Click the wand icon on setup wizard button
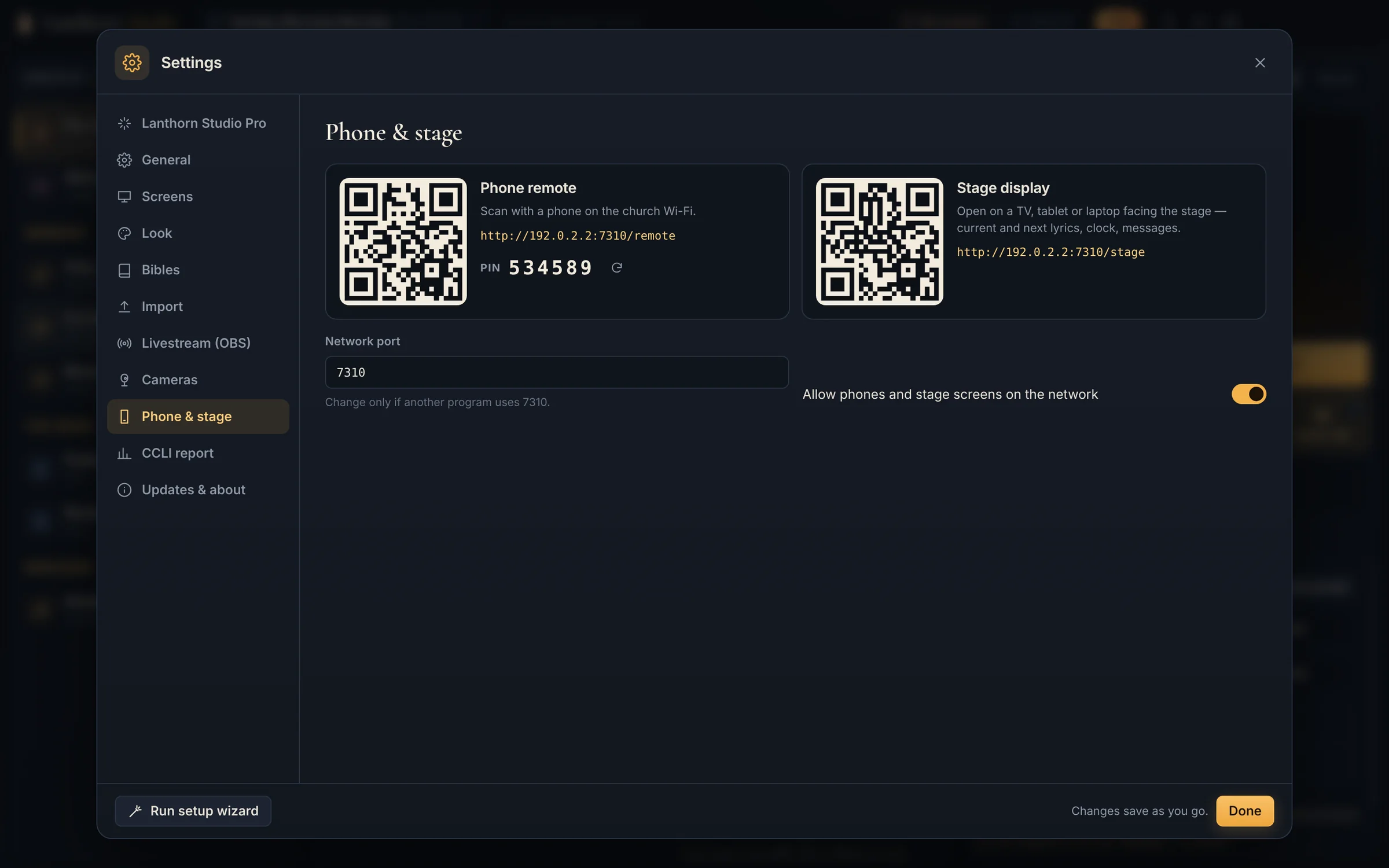1389x868 pixels. pyautogui.click(x=135, y=811)
